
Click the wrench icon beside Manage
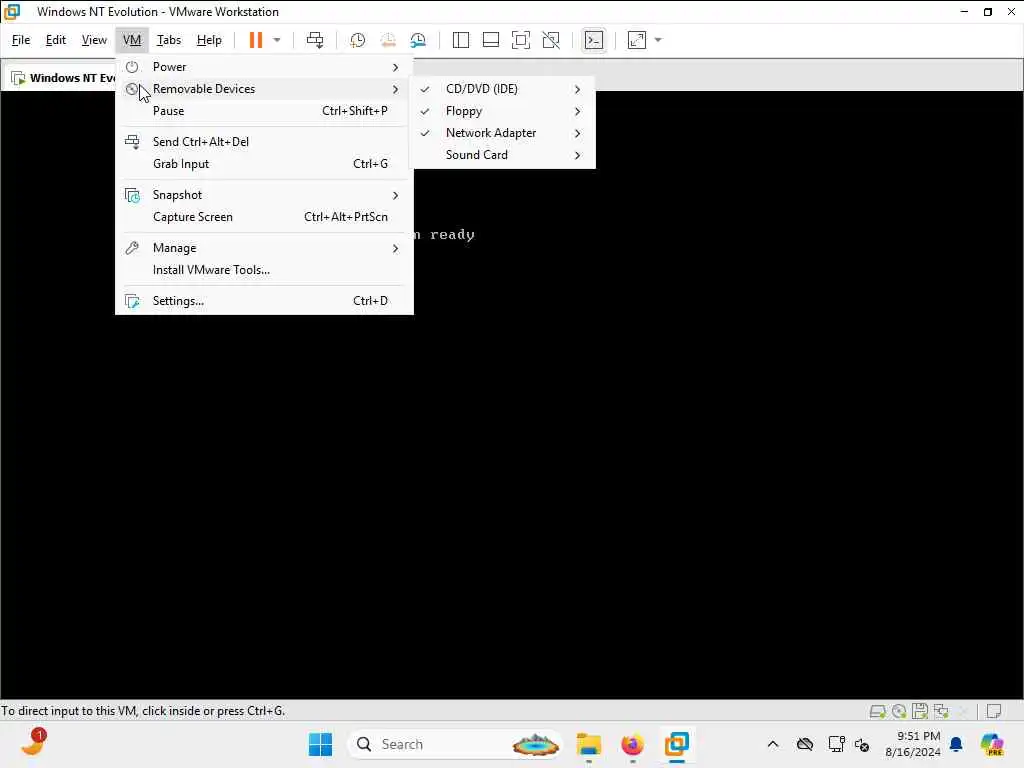pos(132,248)
